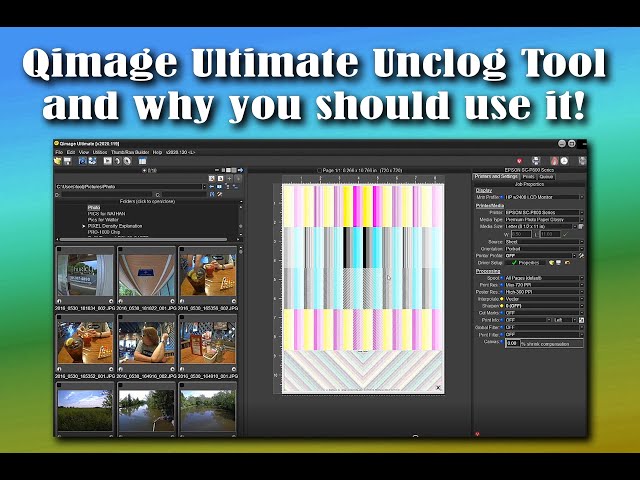Click the Job Properties header bar
This screenshot has height=480, width=640.
point(529,184)
